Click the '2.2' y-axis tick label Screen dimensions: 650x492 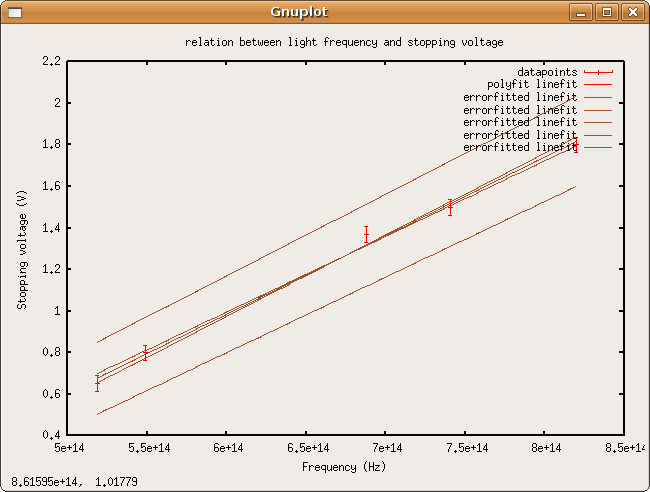point(52,61)
